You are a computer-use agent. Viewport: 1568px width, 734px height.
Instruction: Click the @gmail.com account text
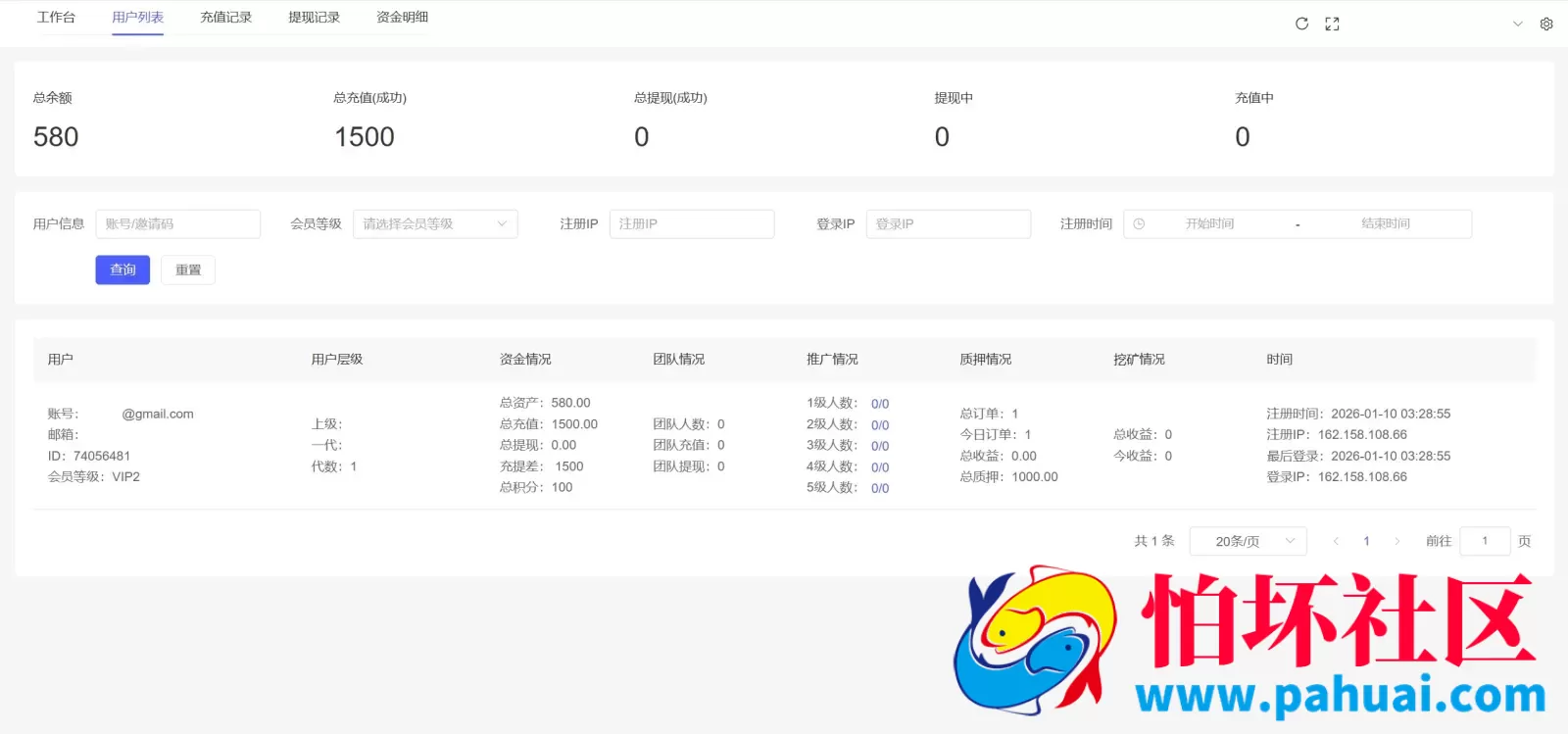[158, 414]
